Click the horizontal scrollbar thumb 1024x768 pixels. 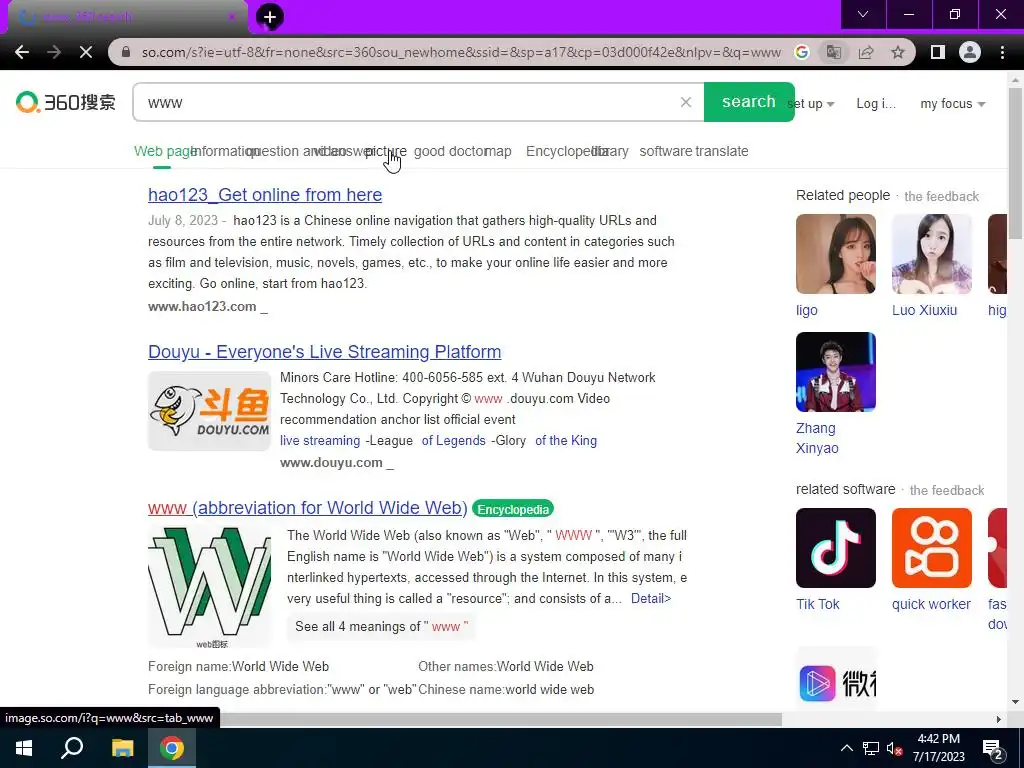(x=503, y=719)
